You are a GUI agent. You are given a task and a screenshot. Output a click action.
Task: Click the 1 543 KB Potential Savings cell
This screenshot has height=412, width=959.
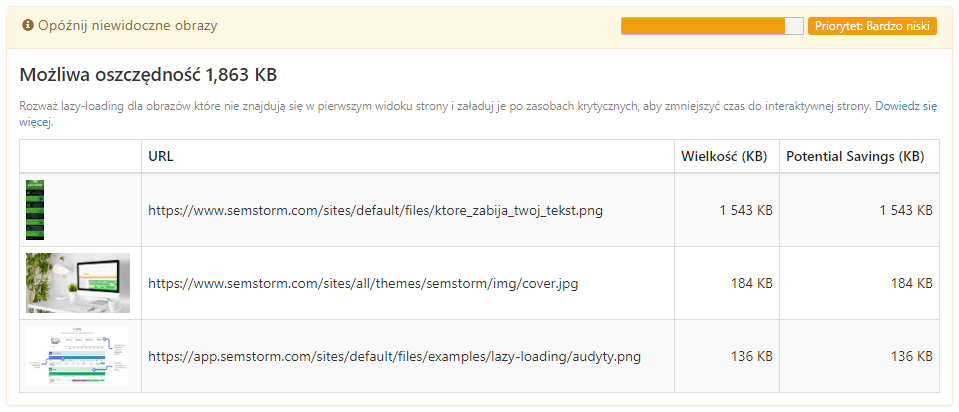click(x=904, y=211)
